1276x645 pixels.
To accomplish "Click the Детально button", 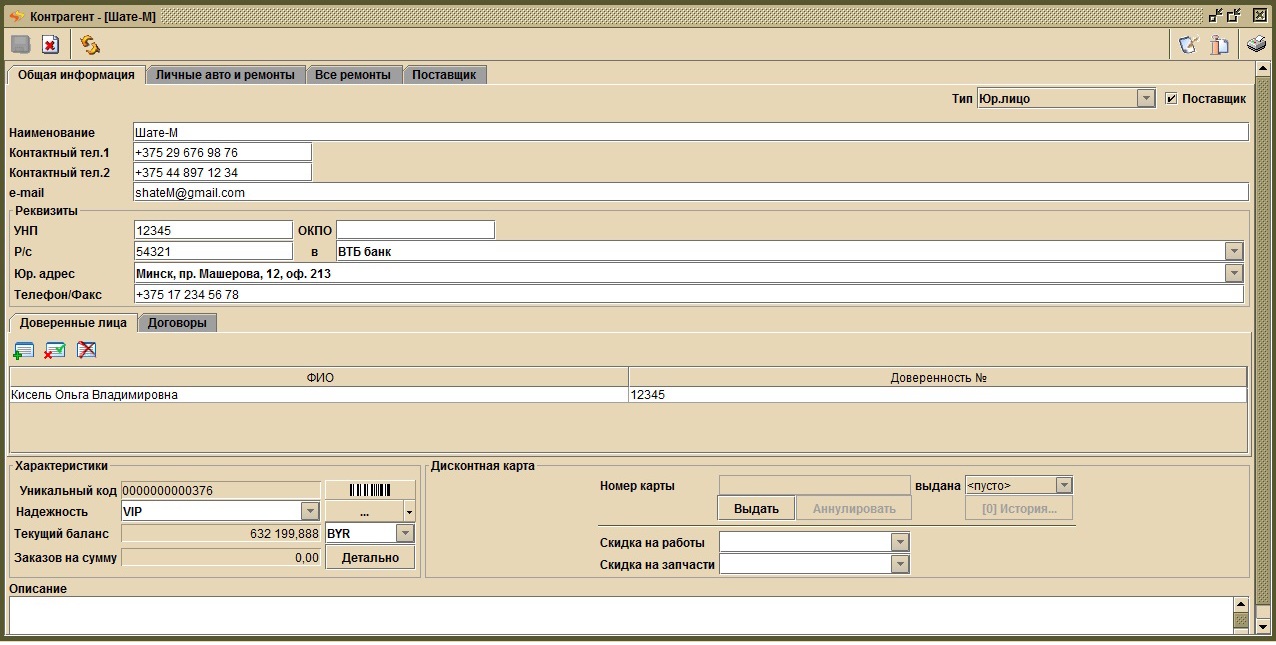I will click(x=370, y=557).
